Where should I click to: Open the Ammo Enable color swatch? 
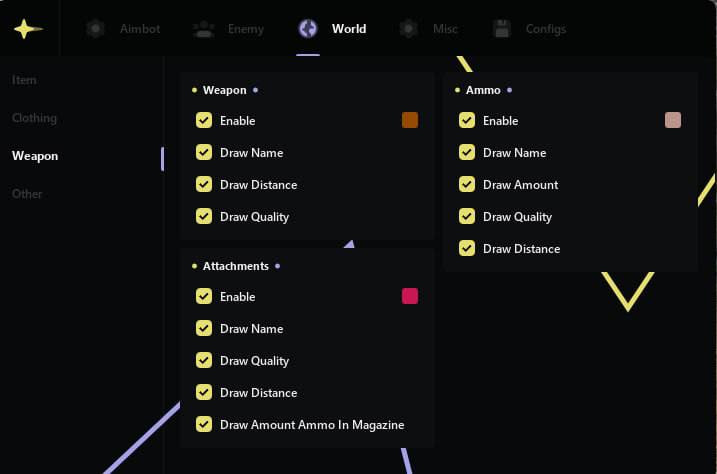[x=673, y=121]
